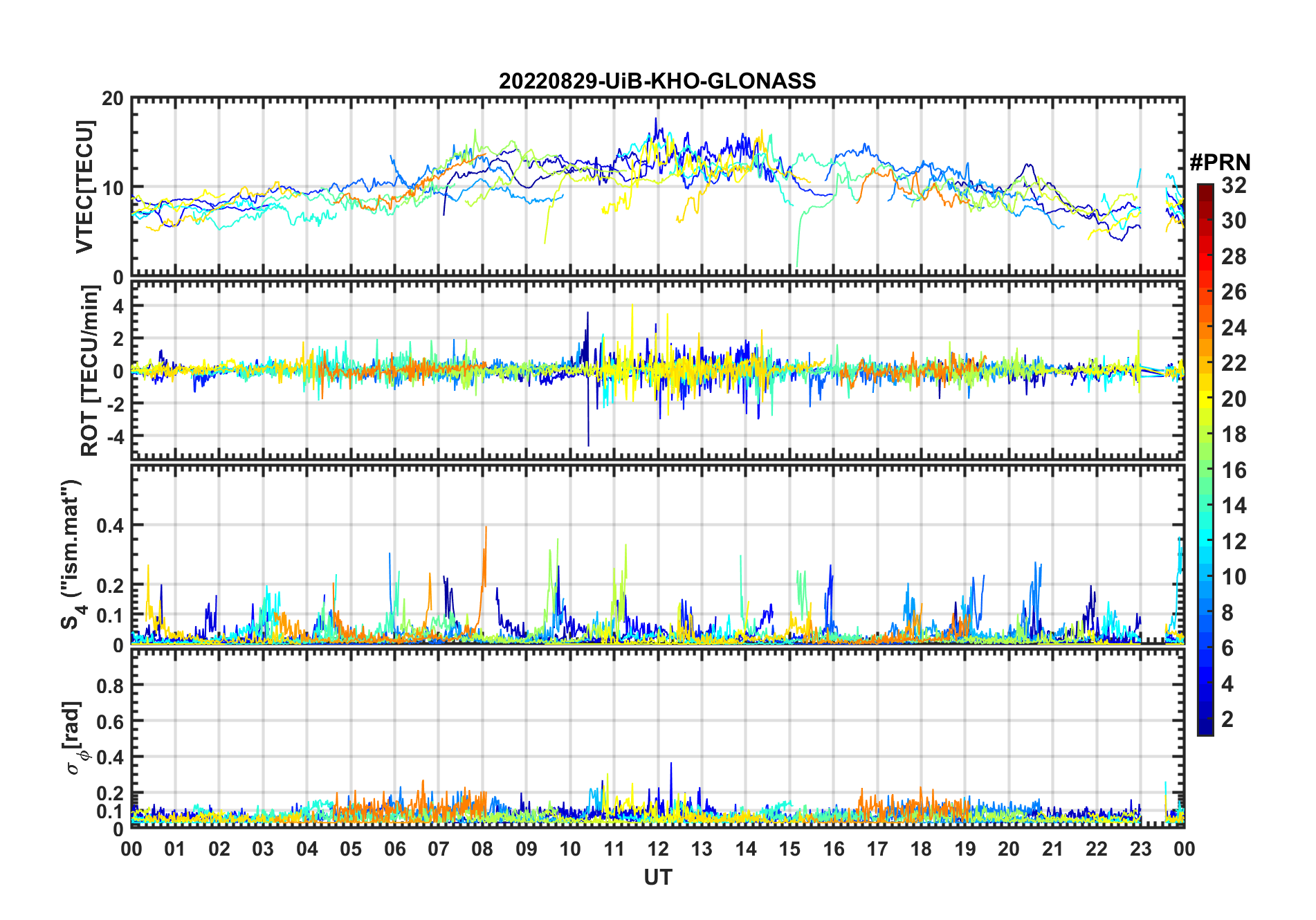Click x-axis tick label 09
This screenshot has height=920, width=1316.
click(x=527, y=849)
